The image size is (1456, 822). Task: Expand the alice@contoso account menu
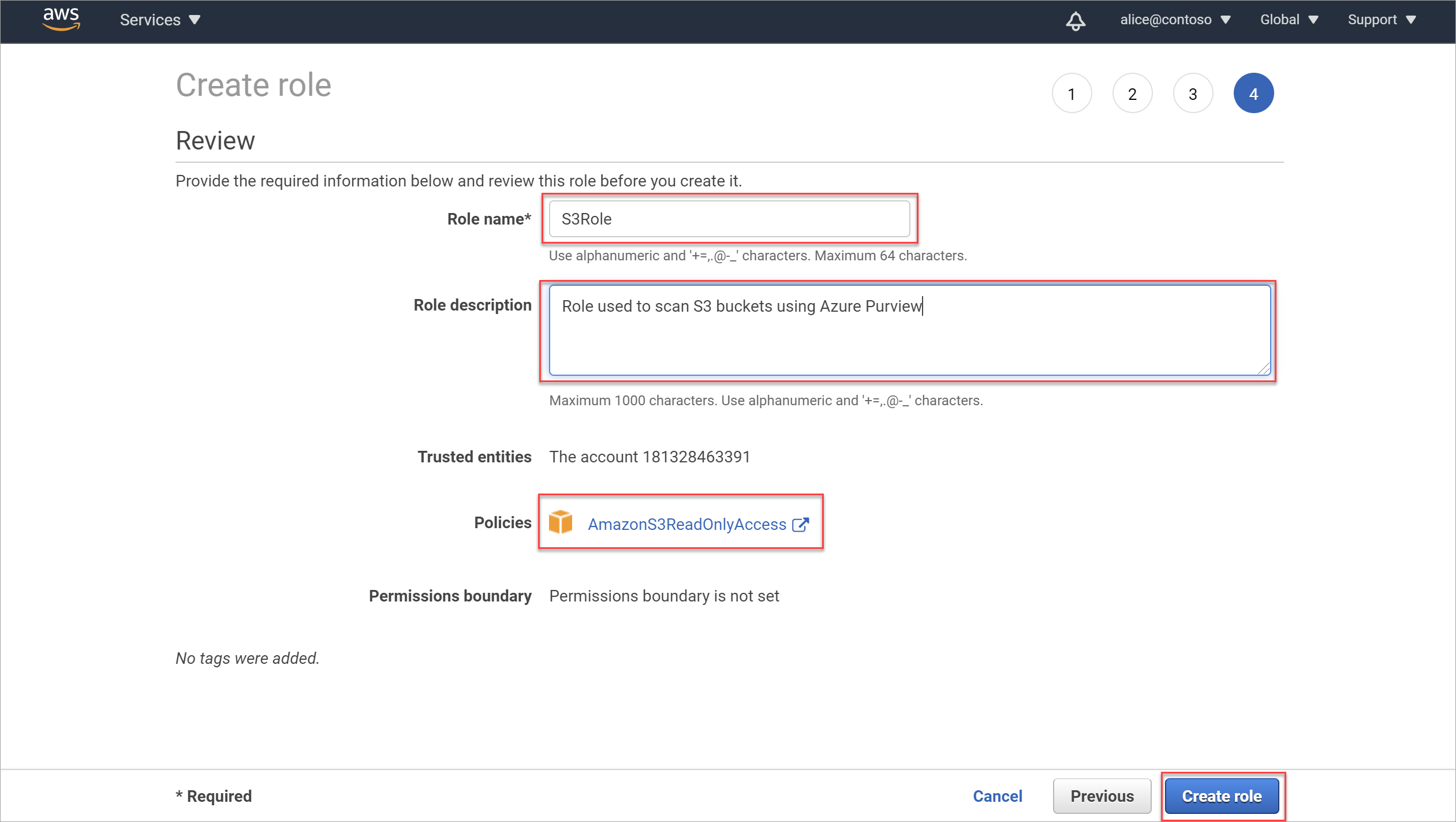[1174, 19]
